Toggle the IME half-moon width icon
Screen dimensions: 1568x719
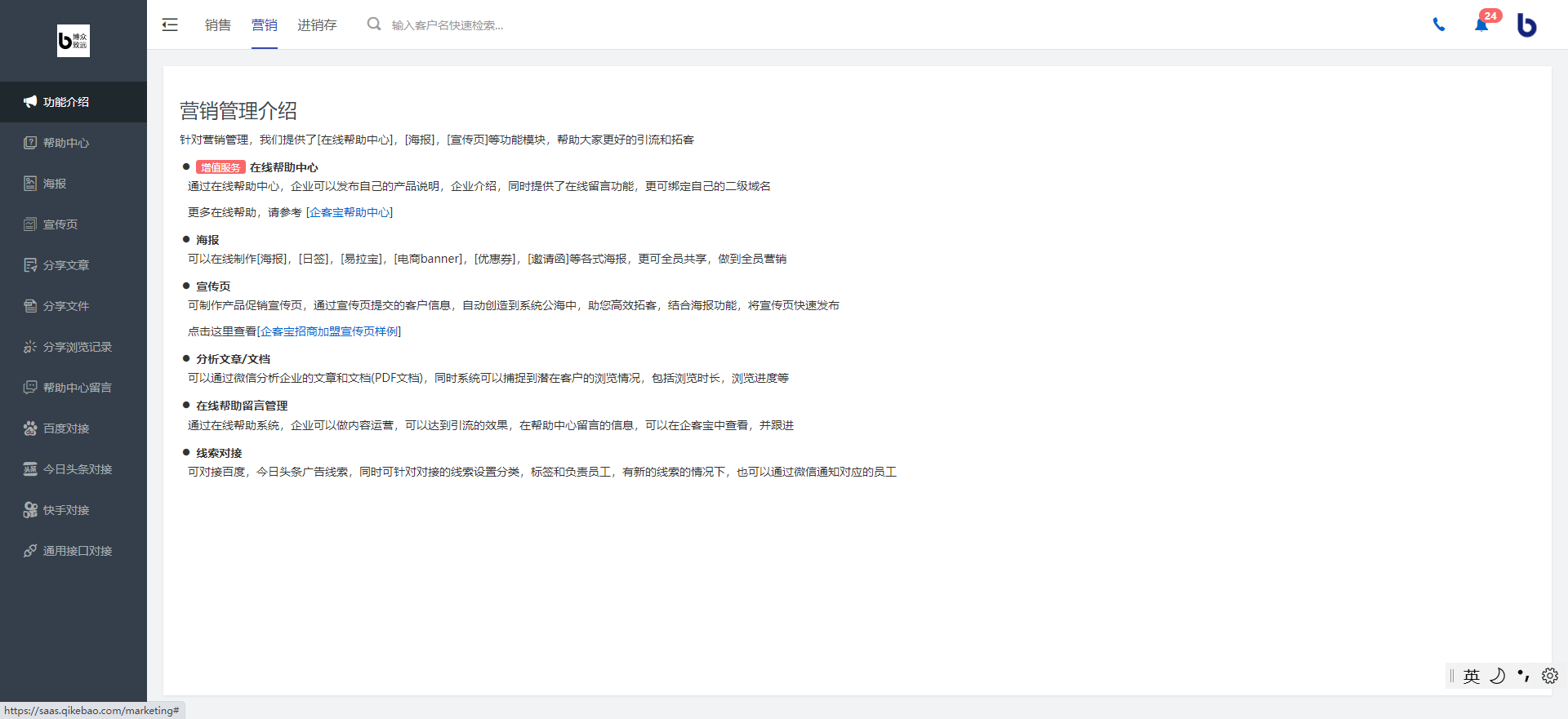tap(1497, 676)
